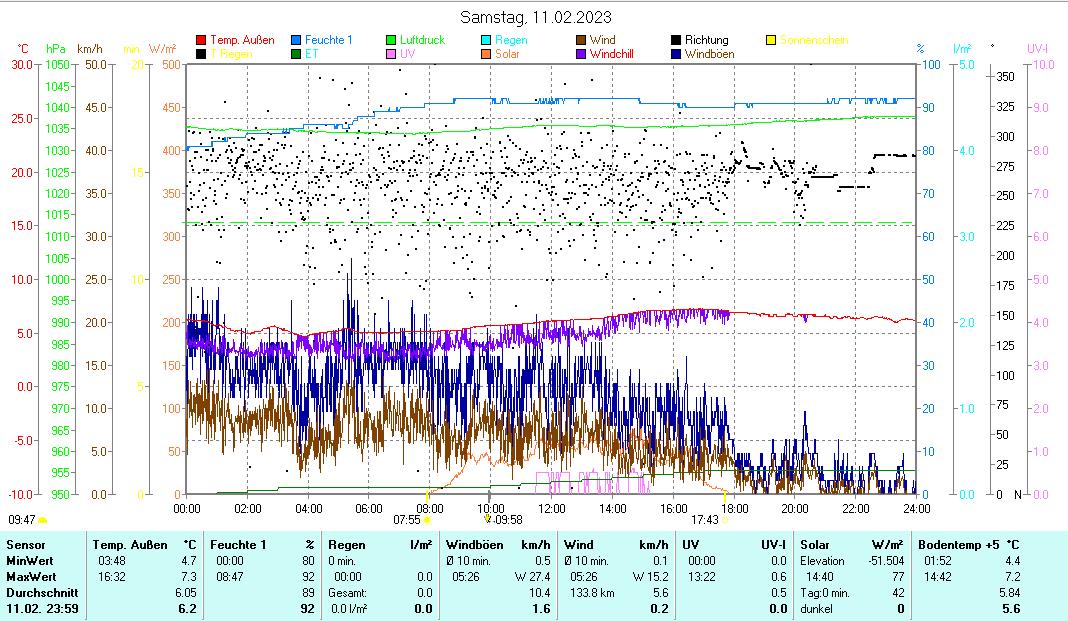Viewport: 1068px width, 621px height.
Task: Click the purple Windchill legend square
Action: point(581,54)
